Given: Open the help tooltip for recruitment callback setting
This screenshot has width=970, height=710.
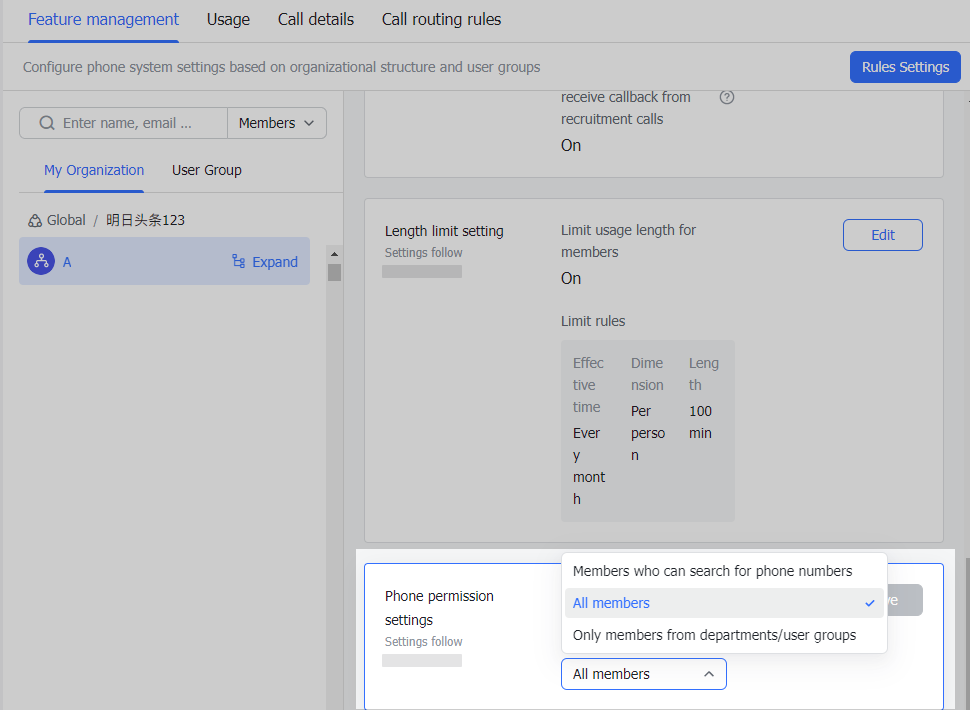Looking at the screenshot, I should (x=727, y=97).
